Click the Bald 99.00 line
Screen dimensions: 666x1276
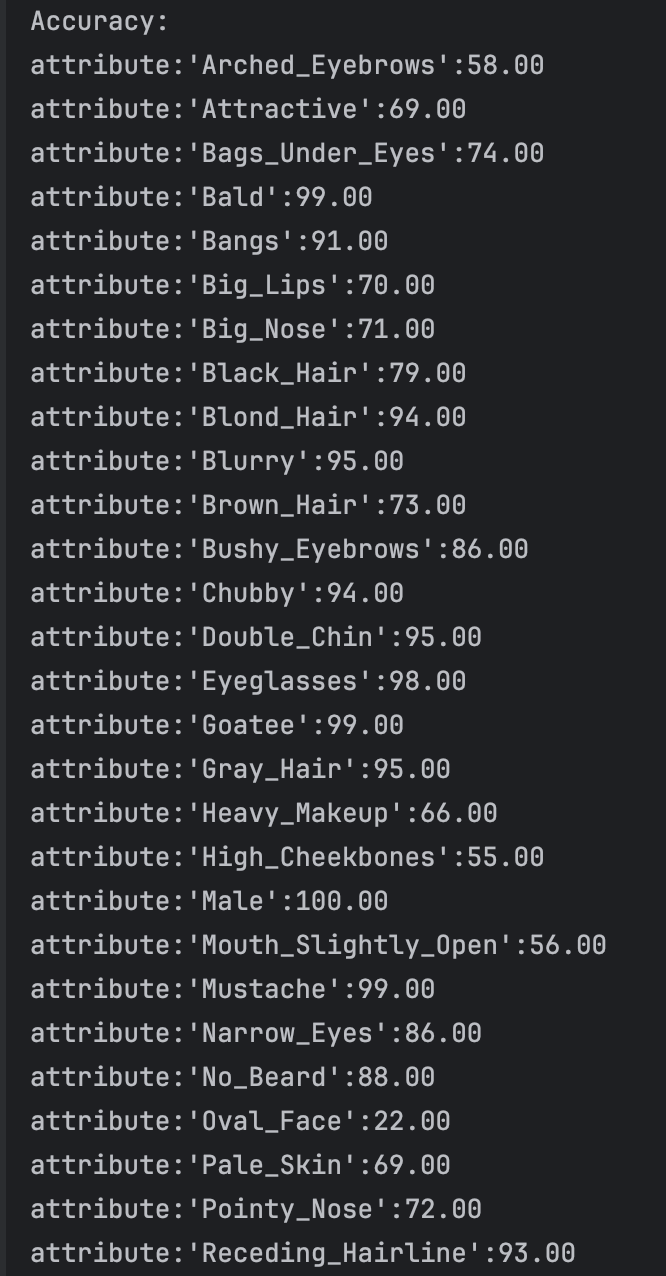pos(201,197)
